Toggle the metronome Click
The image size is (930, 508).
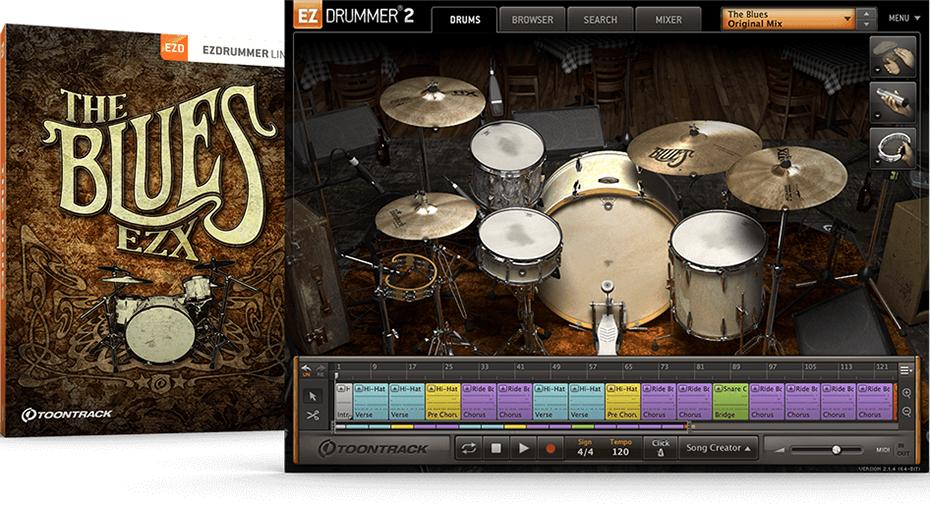[x=660, y=448]
